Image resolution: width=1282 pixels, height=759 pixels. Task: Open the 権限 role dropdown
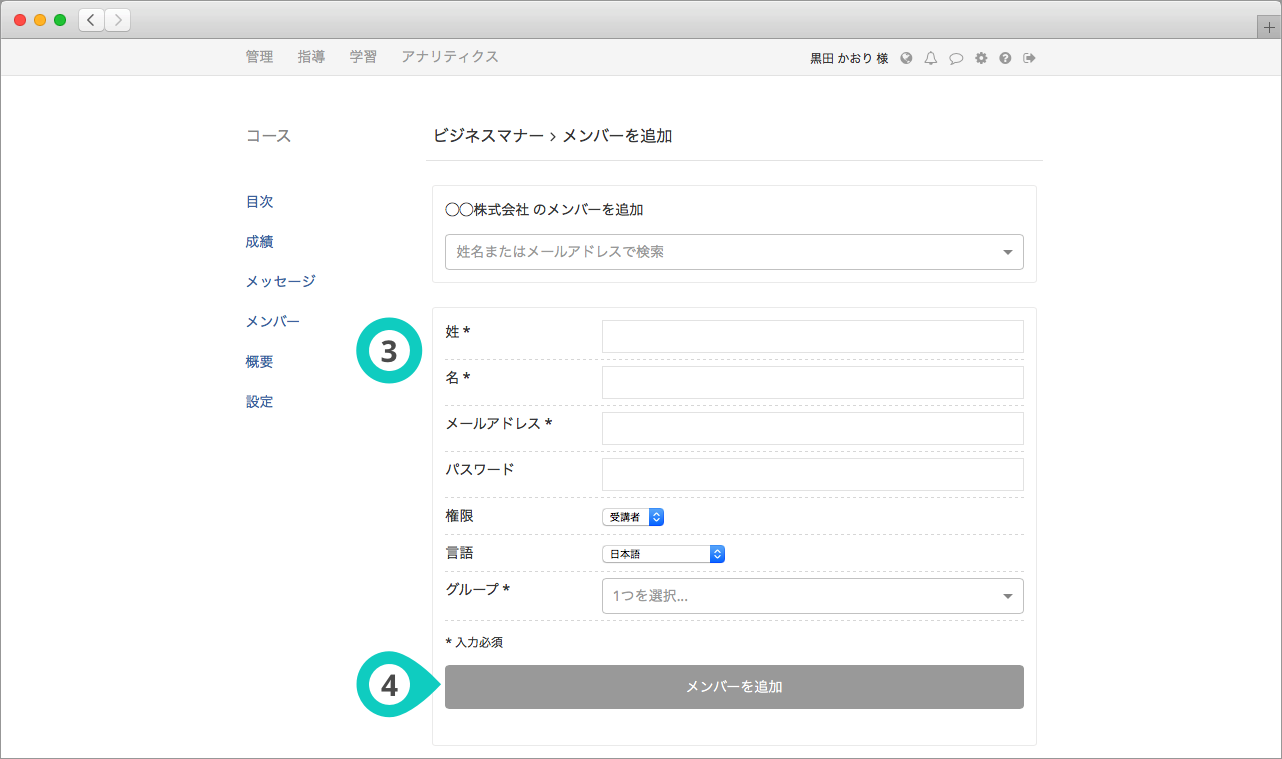click(633, 517)
